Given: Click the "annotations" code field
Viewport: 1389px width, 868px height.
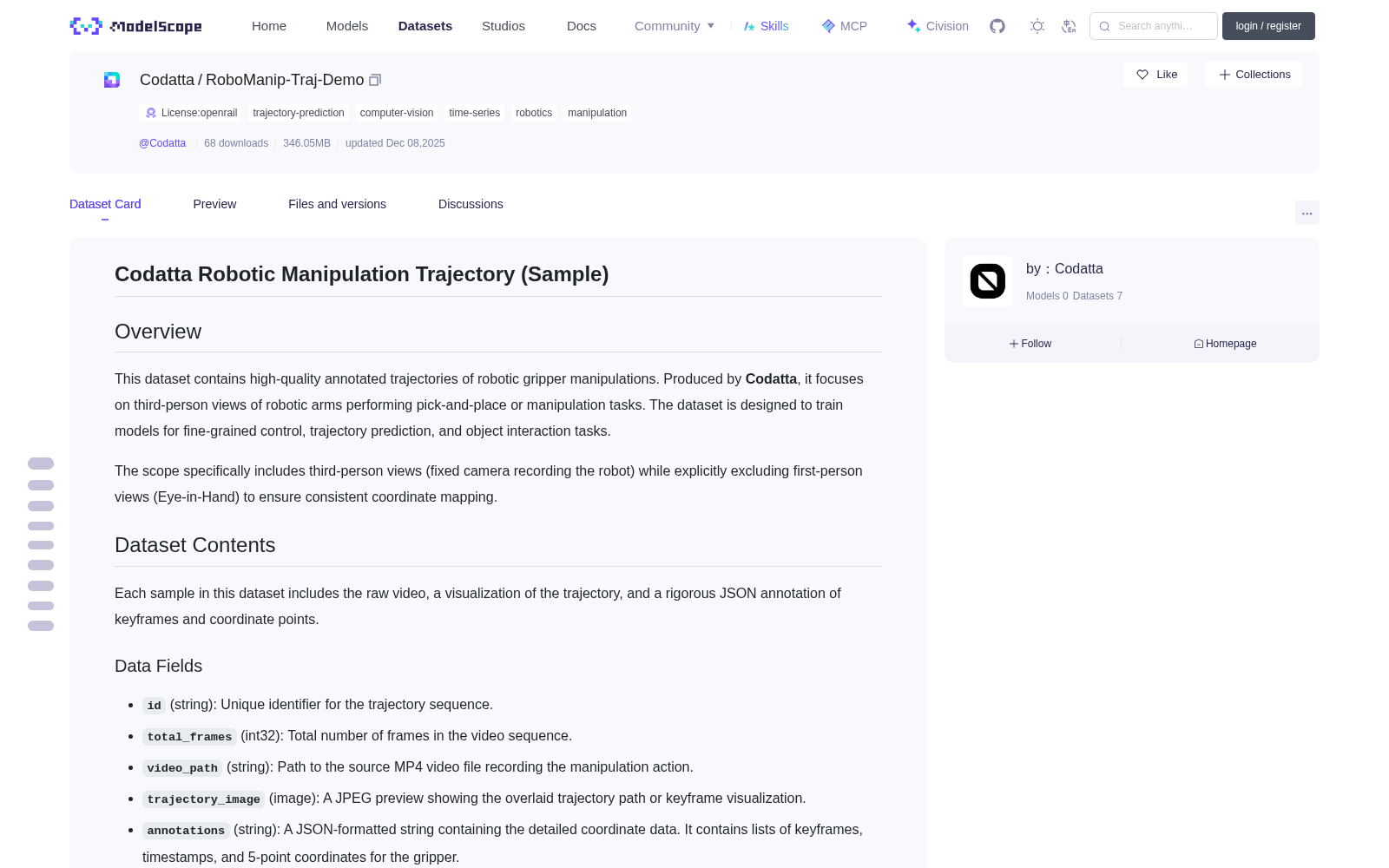Looking at the screenshot, I should click(x=186, y=831).
